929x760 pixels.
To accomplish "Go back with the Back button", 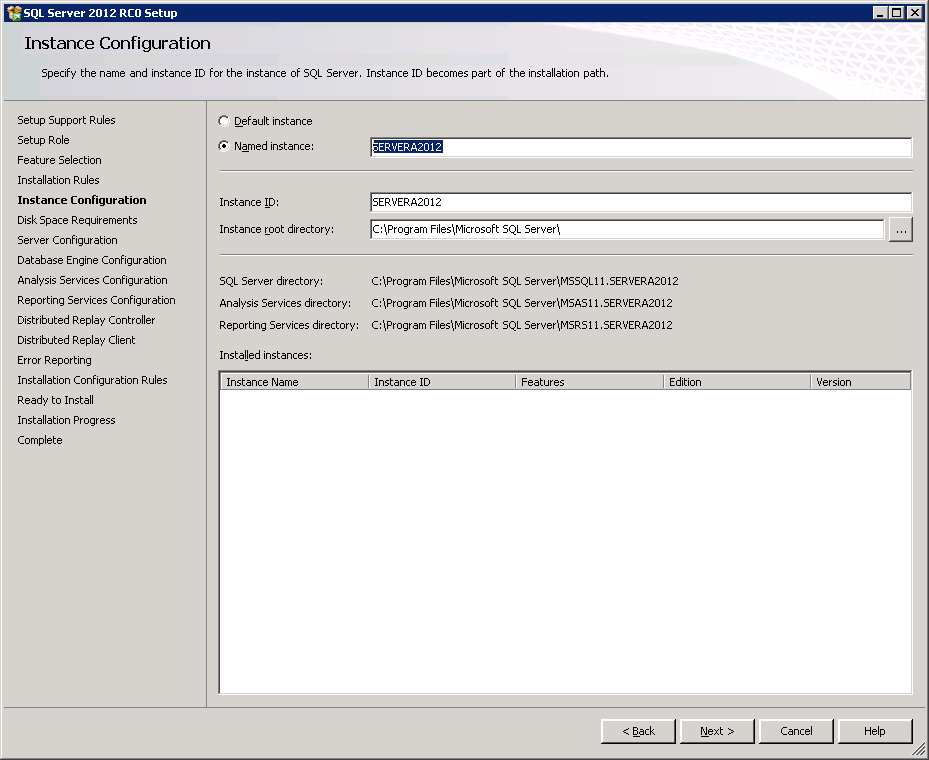I will click(638, 731).
